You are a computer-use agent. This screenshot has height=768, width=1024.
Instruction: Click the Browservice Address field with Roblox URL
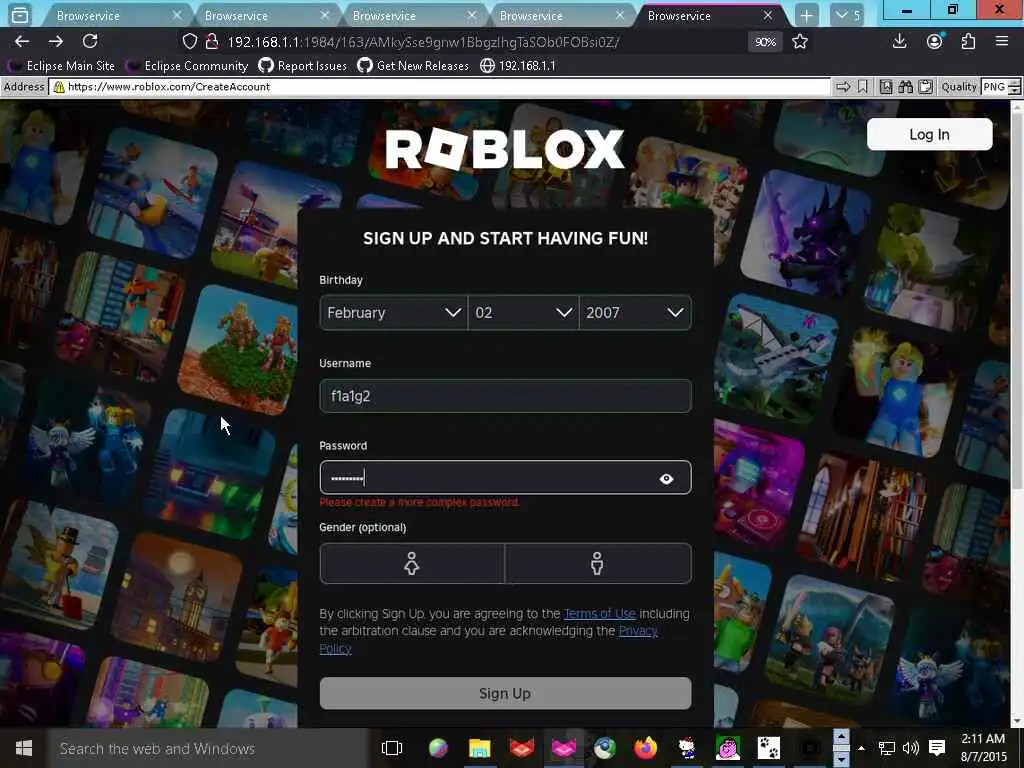coord(439,87)
